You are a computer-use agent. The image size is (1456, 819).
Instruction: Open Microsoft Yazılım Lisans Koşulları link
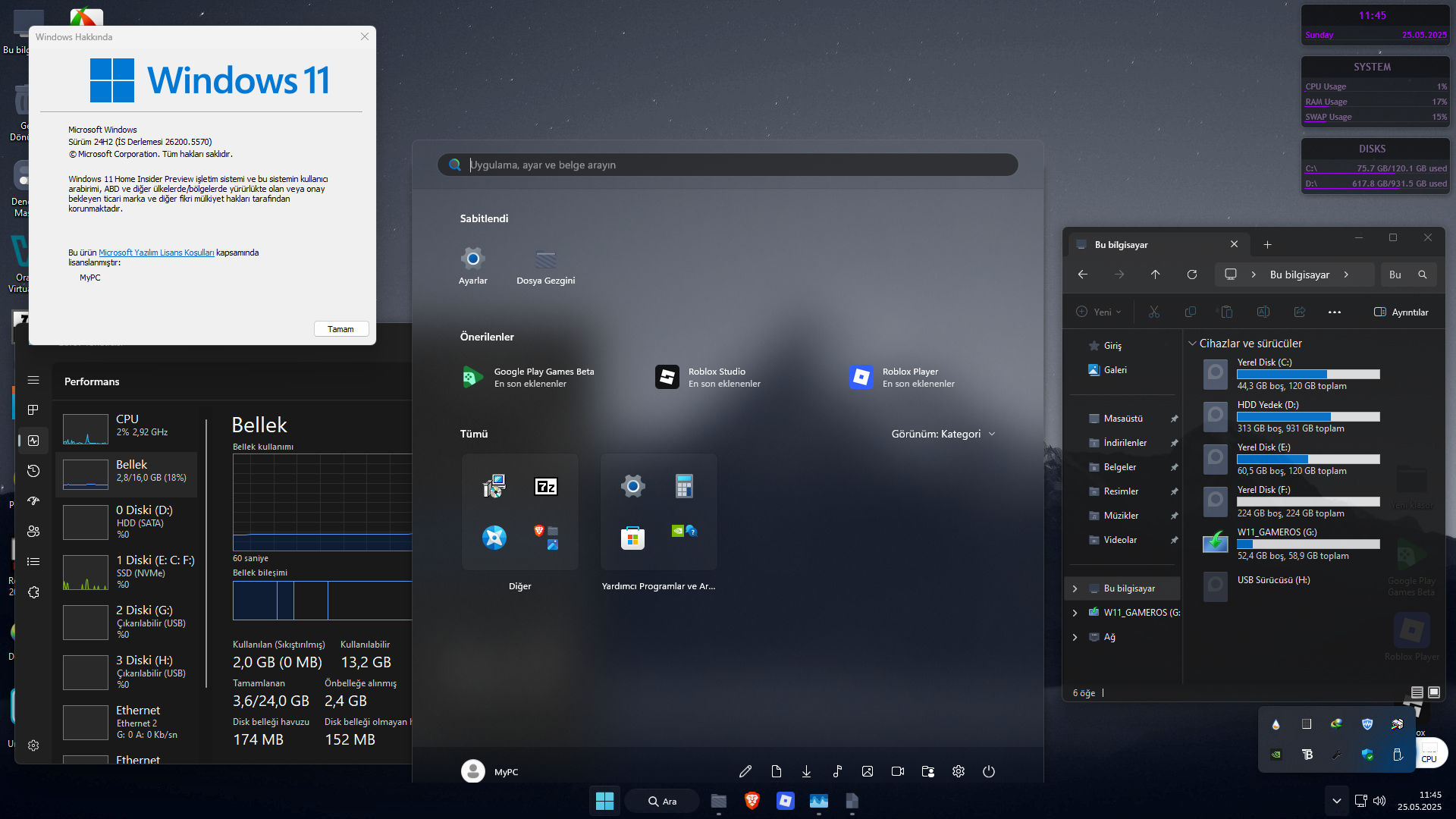pos(156,253)
